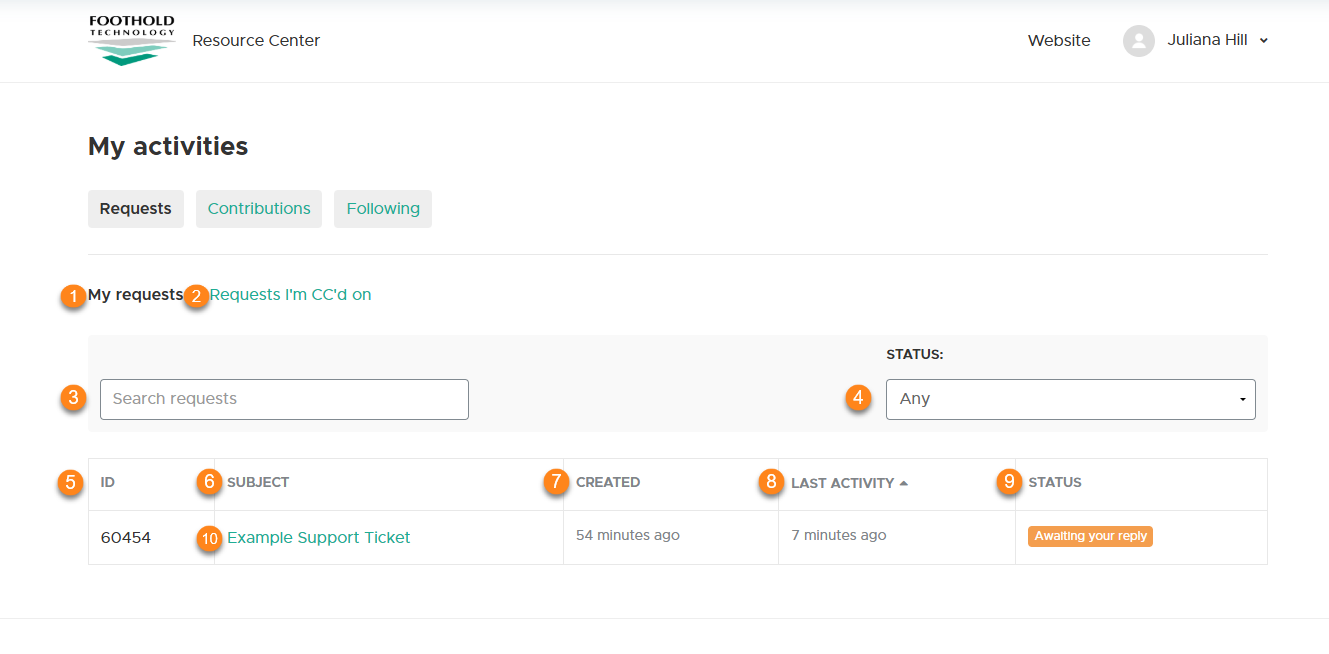The height and width of the screenshot is (654, 1329).
Task: Select the My requests view
Action: coord(135,295)
